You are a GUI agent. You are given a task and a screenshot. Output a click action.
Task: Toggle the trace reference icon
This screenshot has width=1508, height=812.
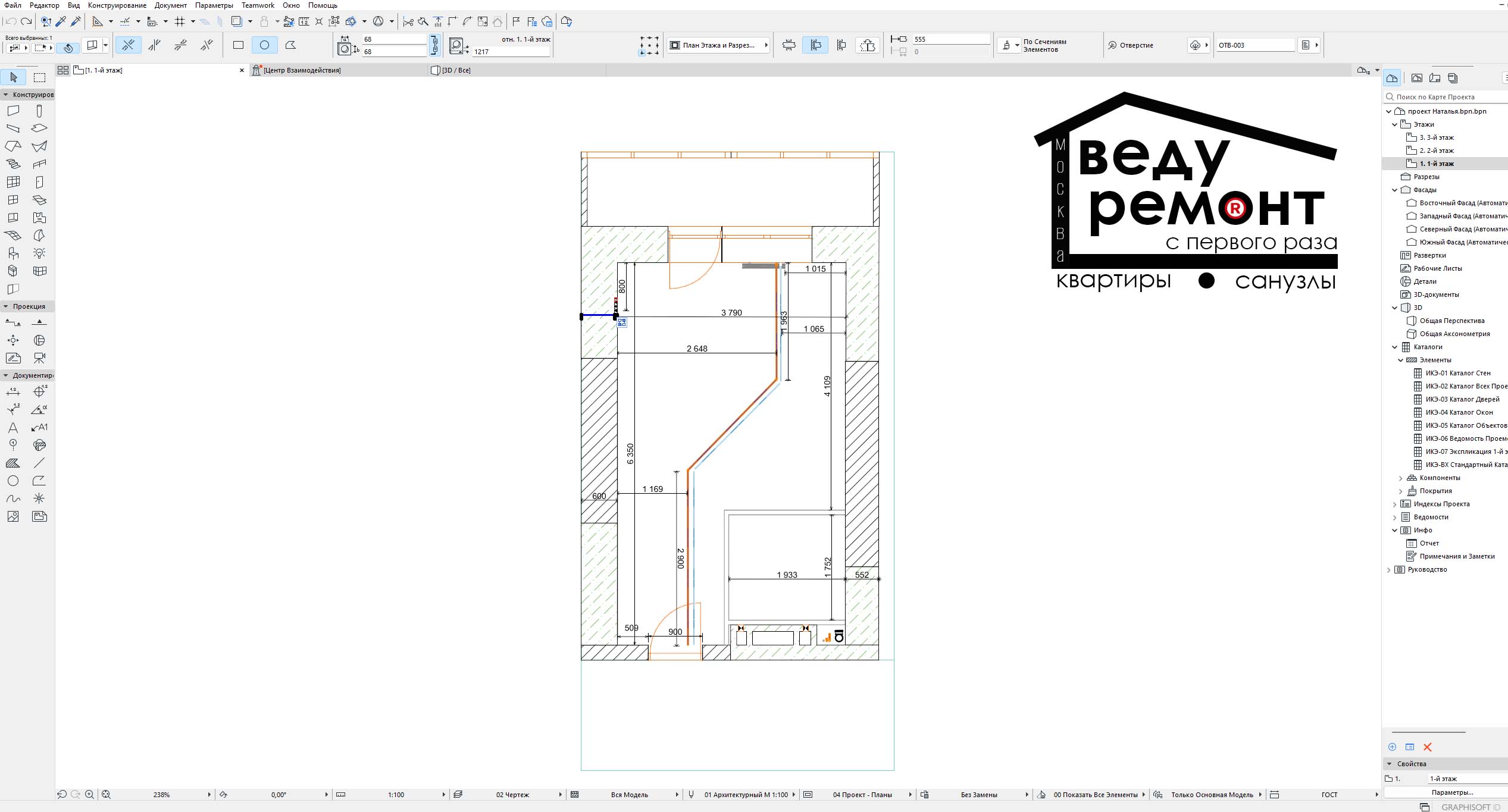(x=237, y=21)
